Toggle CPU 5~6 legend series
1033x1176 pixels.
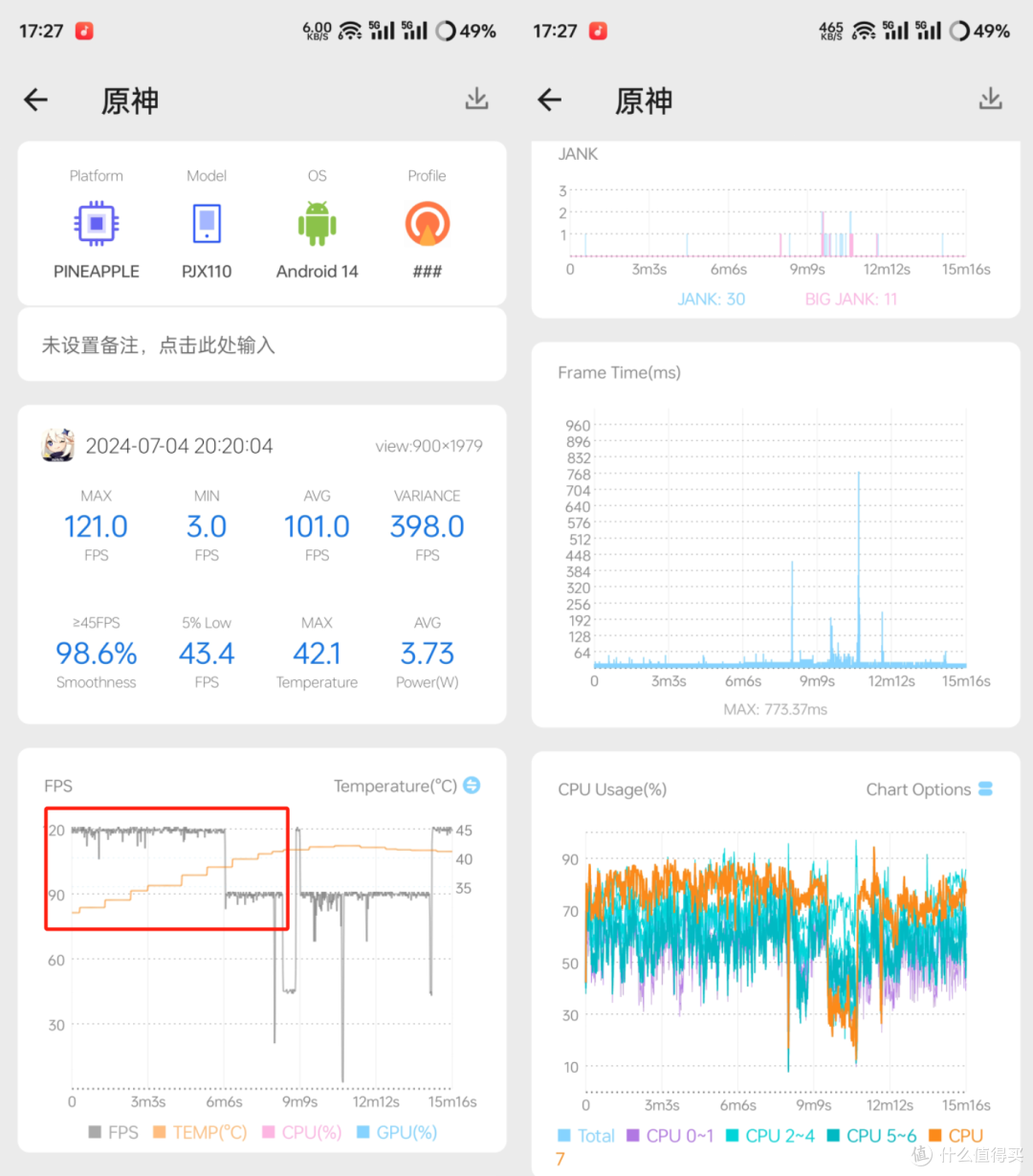(871, 1136)
